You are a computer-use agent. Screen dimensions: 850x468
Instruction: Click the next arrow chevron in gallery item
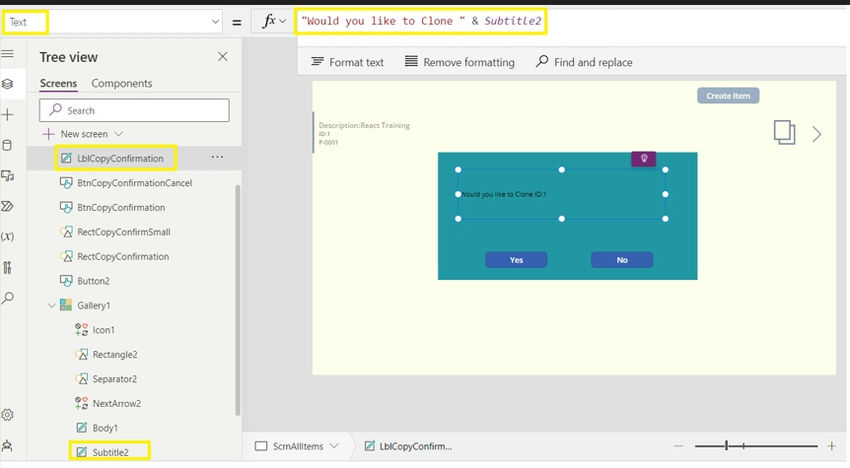[x=816, y=134]
